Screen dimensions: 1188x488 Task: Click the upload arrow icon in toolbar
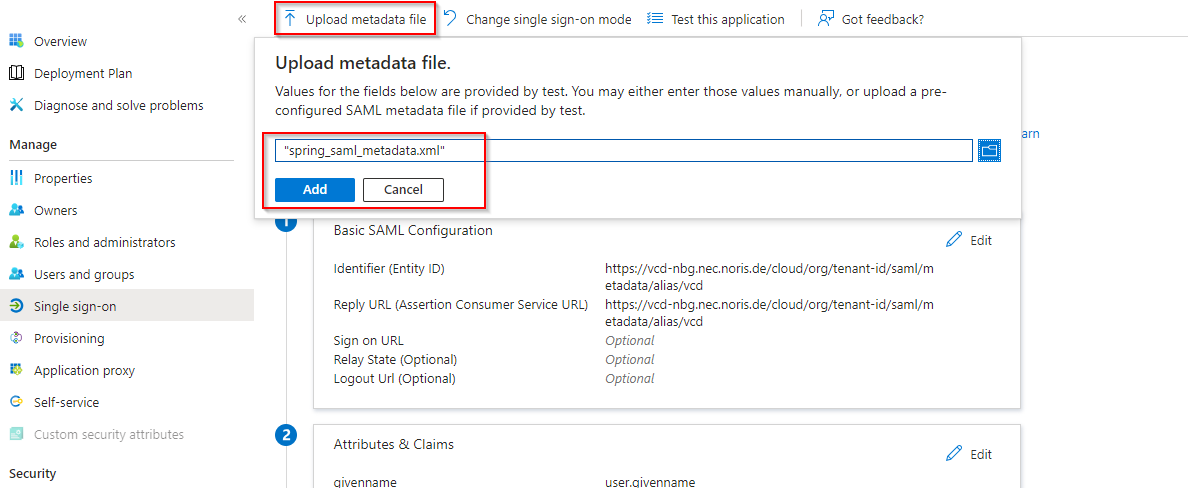click(x=290, y=19)
